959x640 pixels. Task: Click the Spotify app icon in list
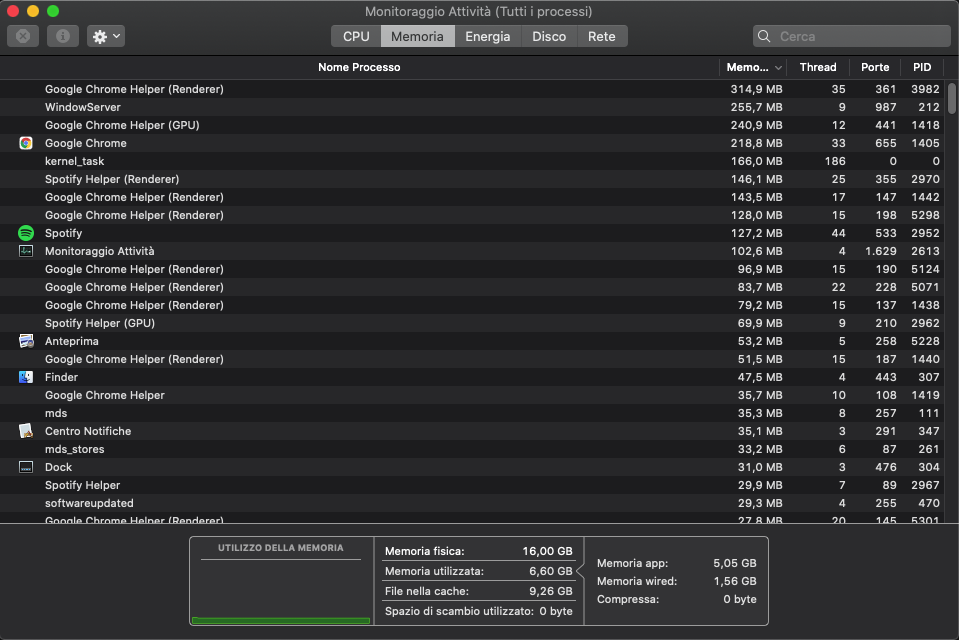(x=26, y=233)
